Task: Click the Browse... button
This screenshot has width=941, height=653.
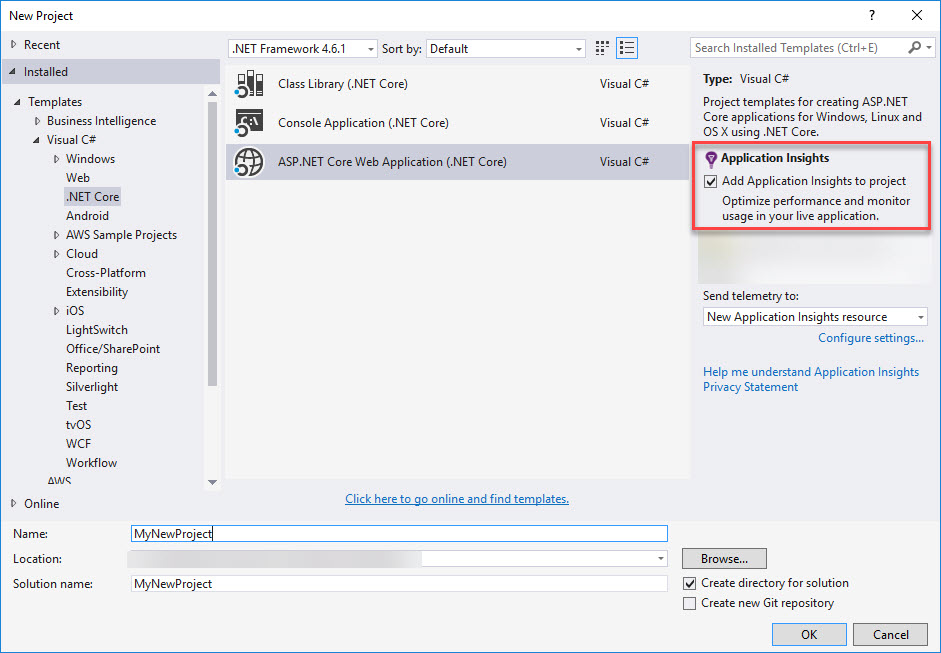Action: 724,559
